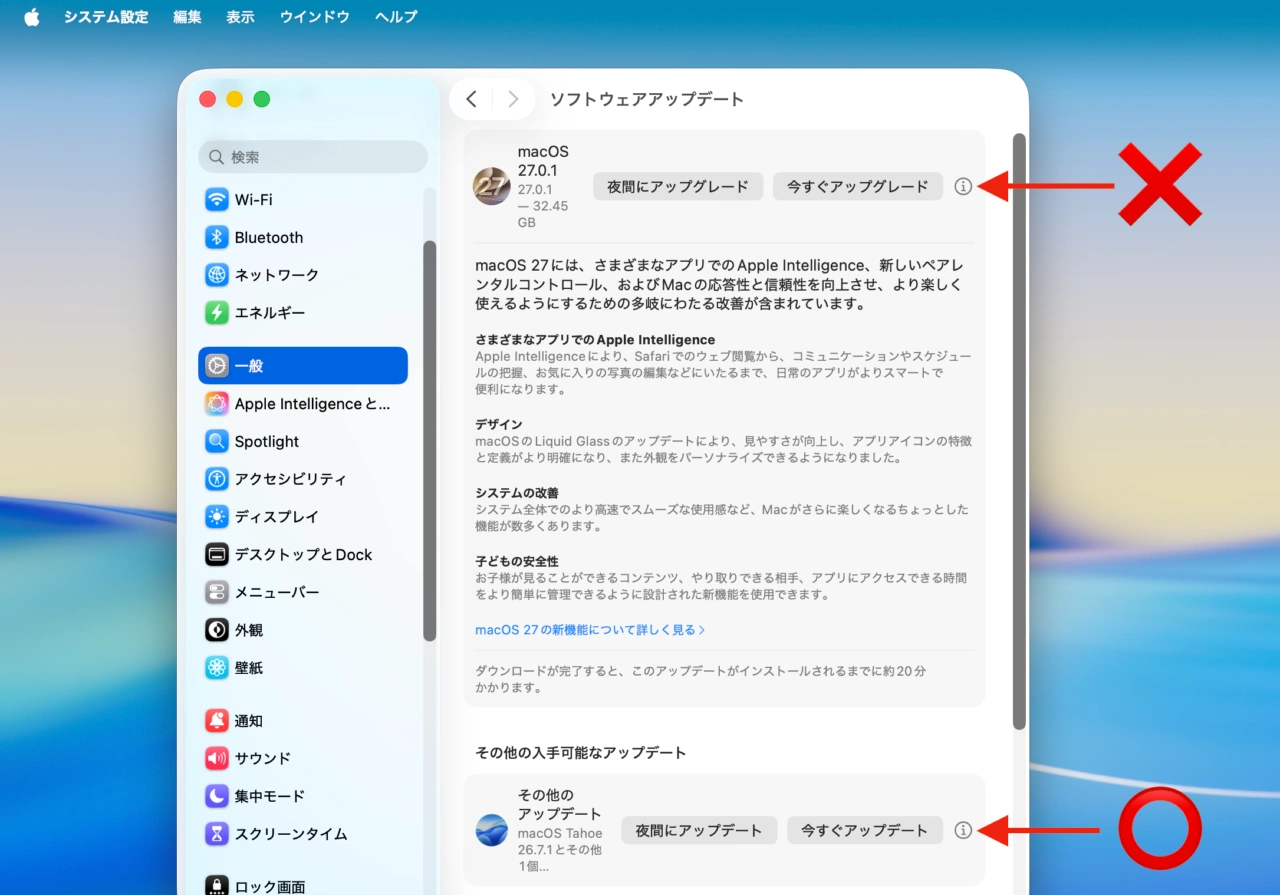Select the 集中モード moon icon

(x=217, y=796)
